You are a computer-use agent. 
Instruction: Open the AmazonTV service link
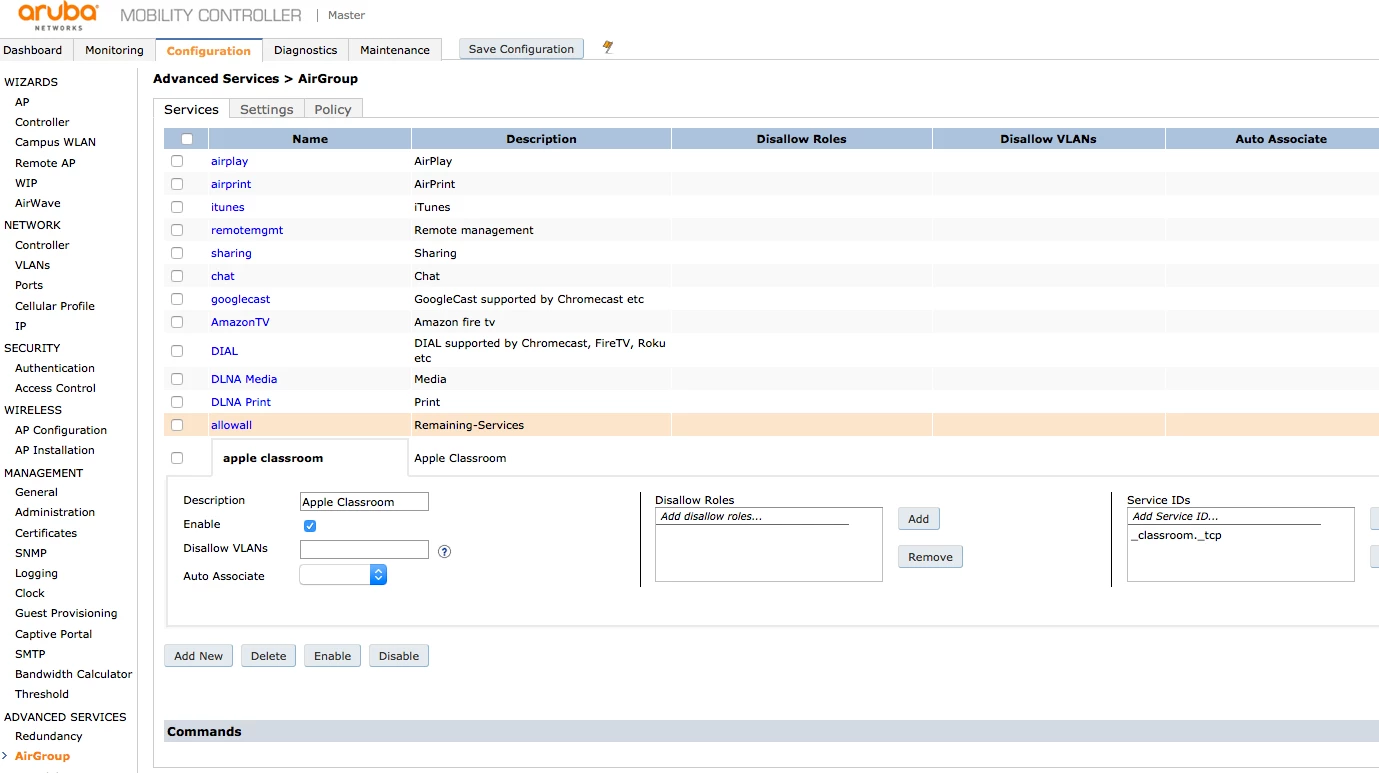tap(240, 322)
